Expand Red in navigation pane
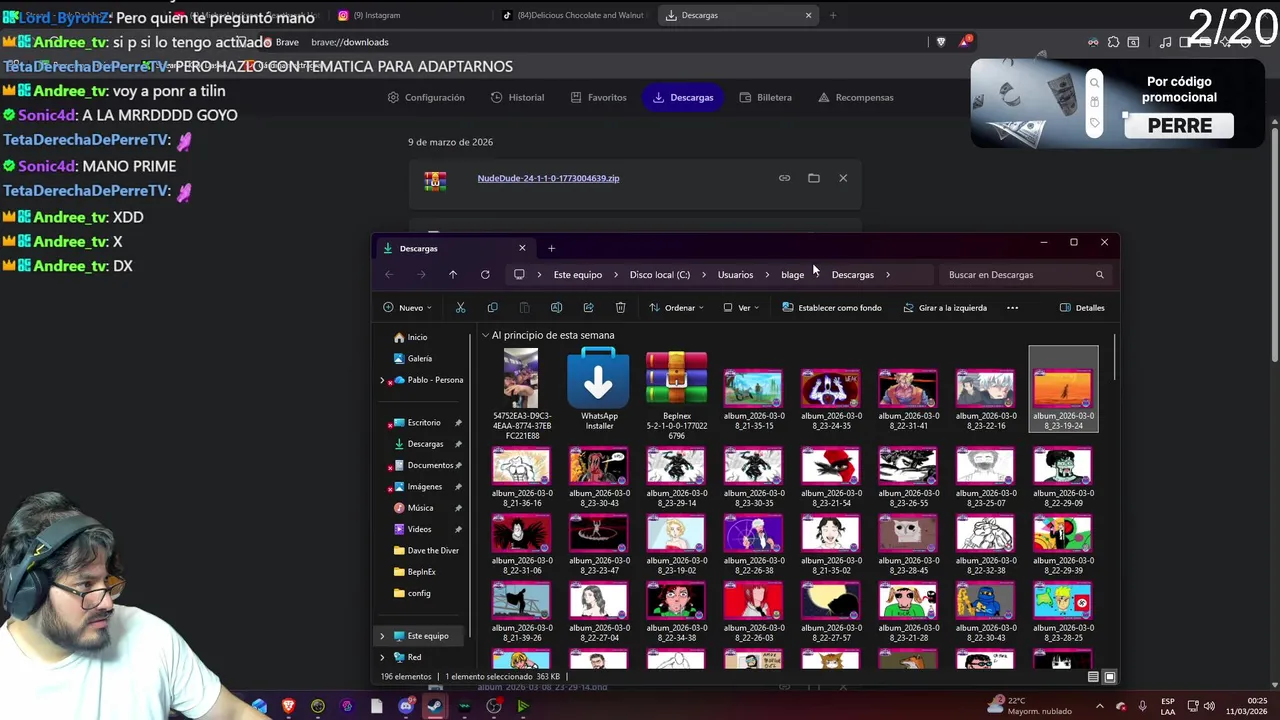Image resolution: width=1280 pixels, height=720 pixels. click(382, 657)
